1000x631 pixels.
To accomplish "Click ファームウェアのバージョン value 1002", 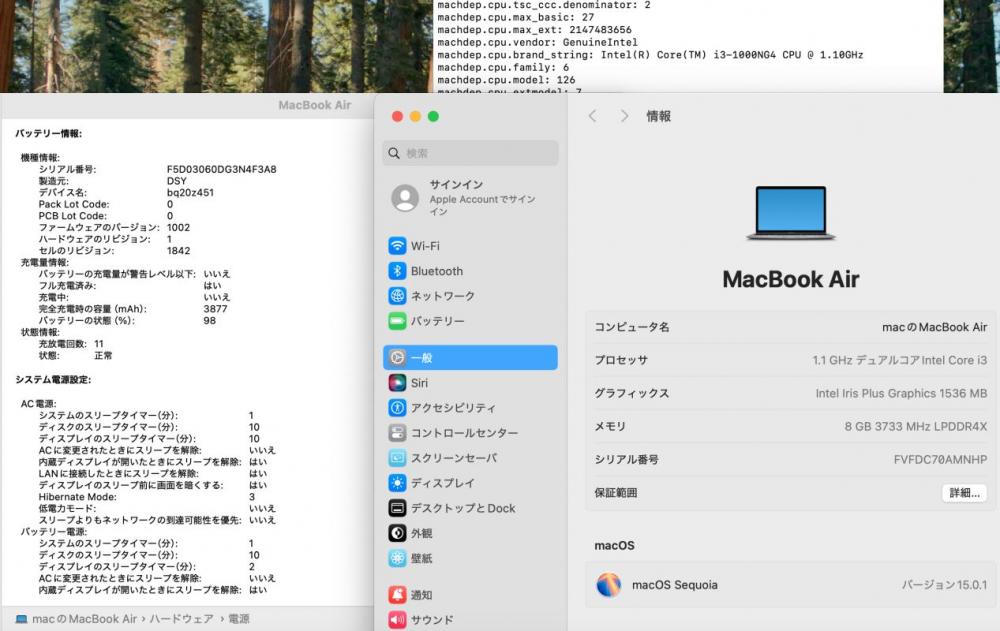I will point(178,227).
